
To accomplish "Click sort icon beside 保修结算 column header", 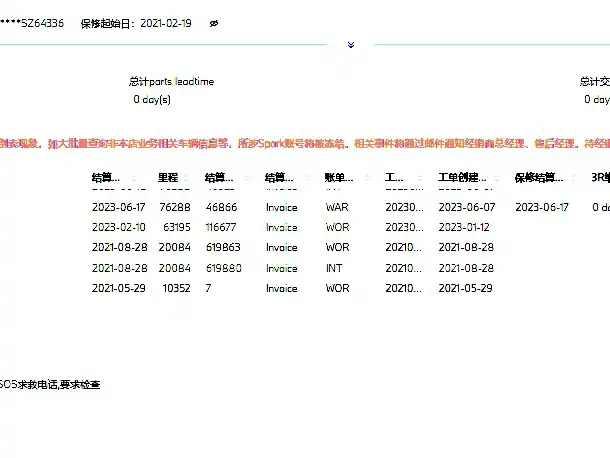I will coord(575,178).
